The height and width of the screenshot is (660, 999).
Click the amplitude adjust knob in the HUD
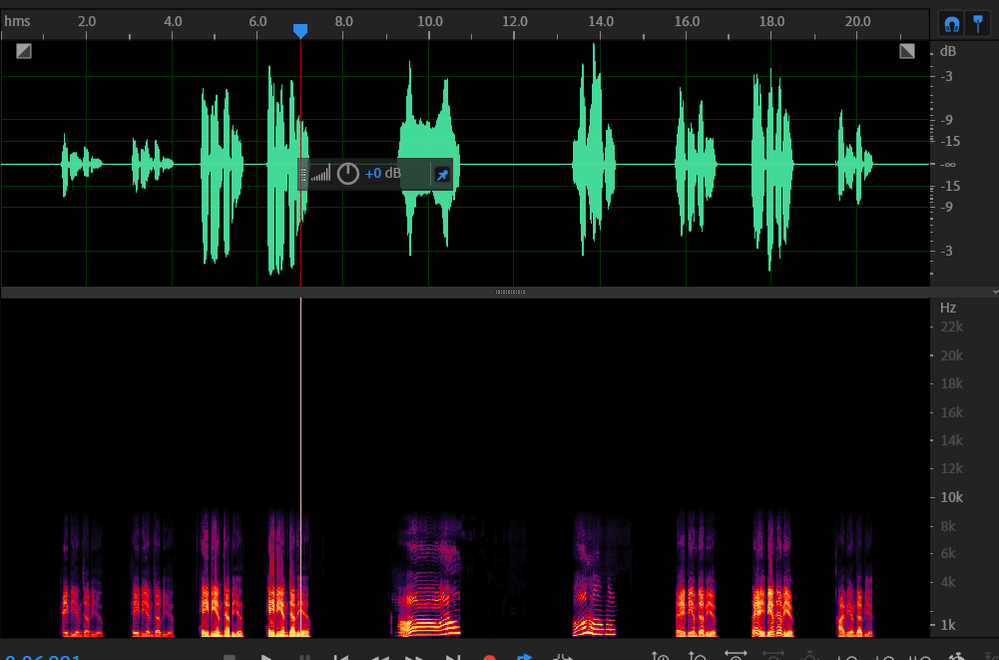coord(348,173)
